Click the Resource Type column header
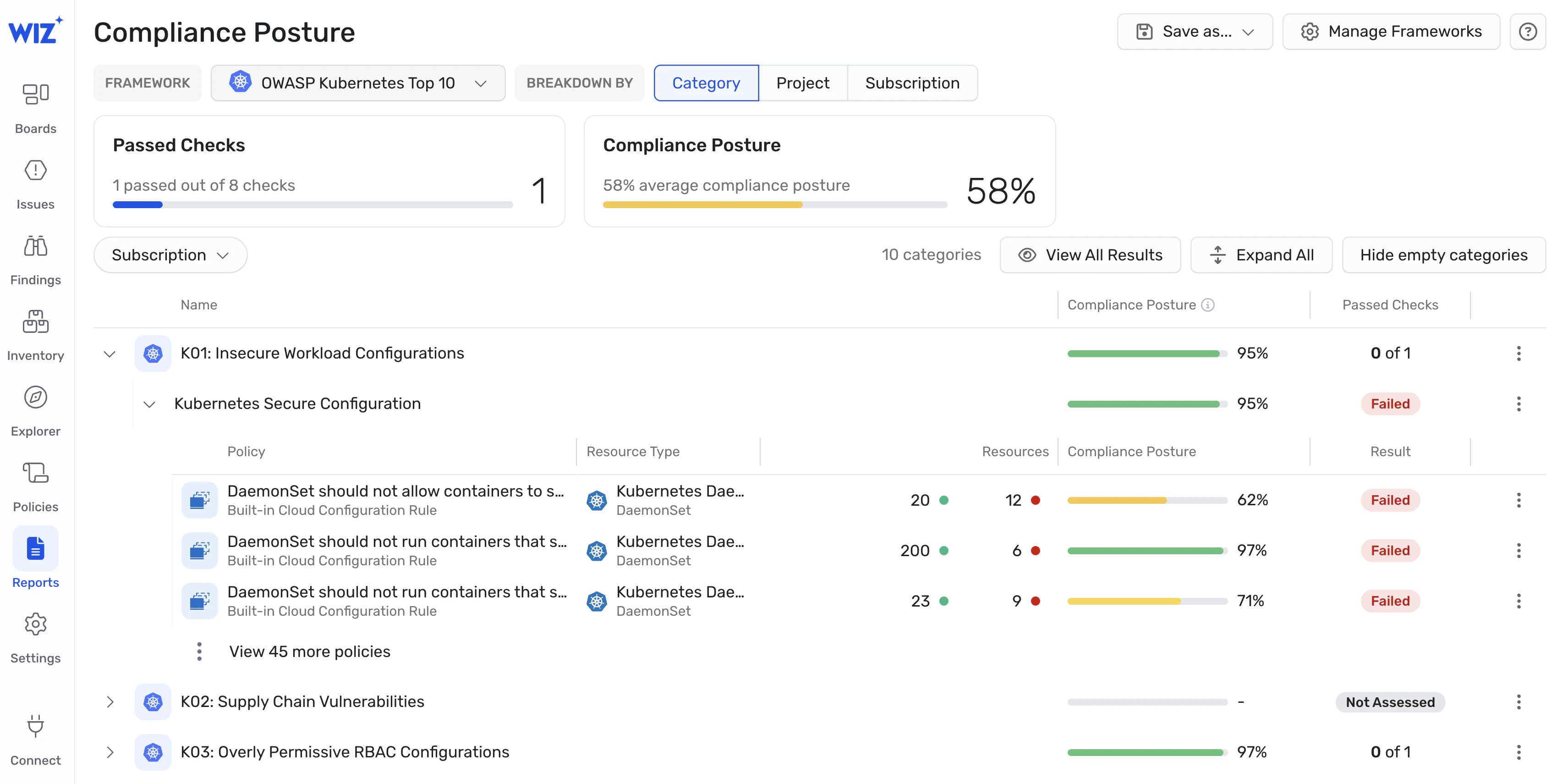 point(633,452)
